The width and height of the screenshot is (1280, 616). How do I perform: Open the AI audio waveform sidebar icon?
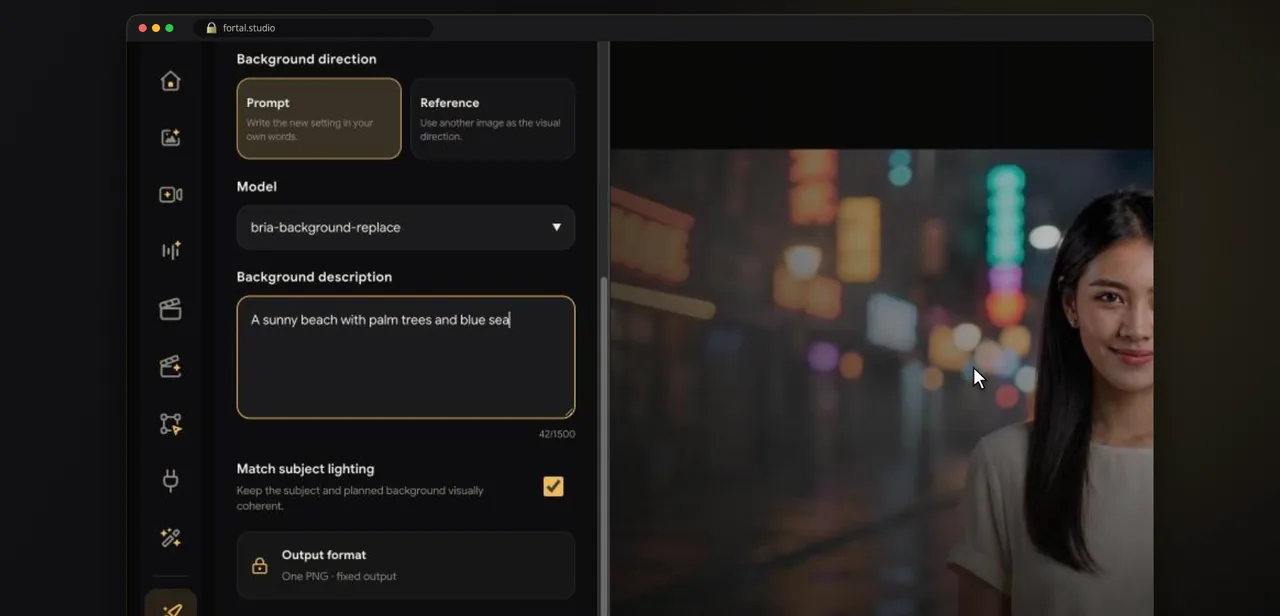click(x=171, y=251)
